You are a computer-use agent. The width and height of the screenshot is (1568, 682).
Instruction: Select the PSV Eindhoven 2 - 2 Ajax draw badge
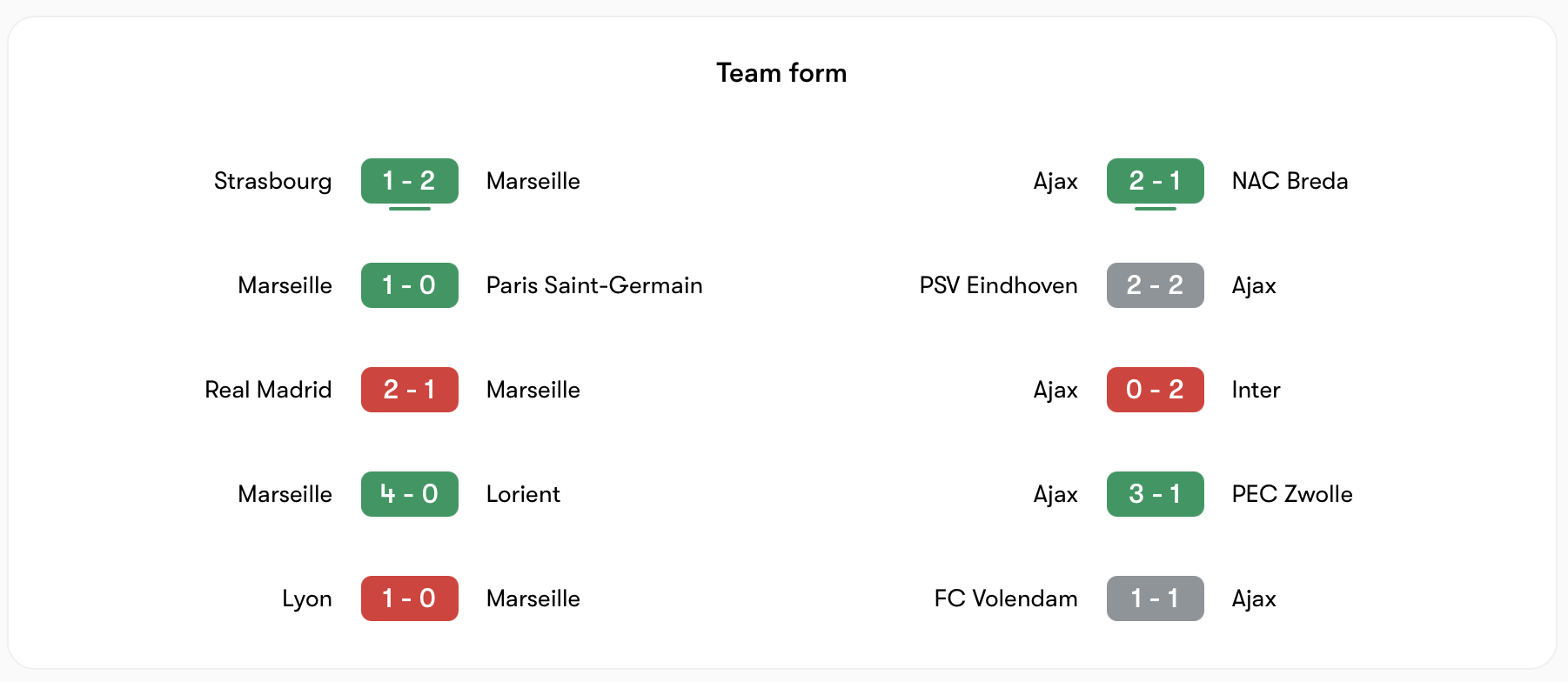[1155, 285]
